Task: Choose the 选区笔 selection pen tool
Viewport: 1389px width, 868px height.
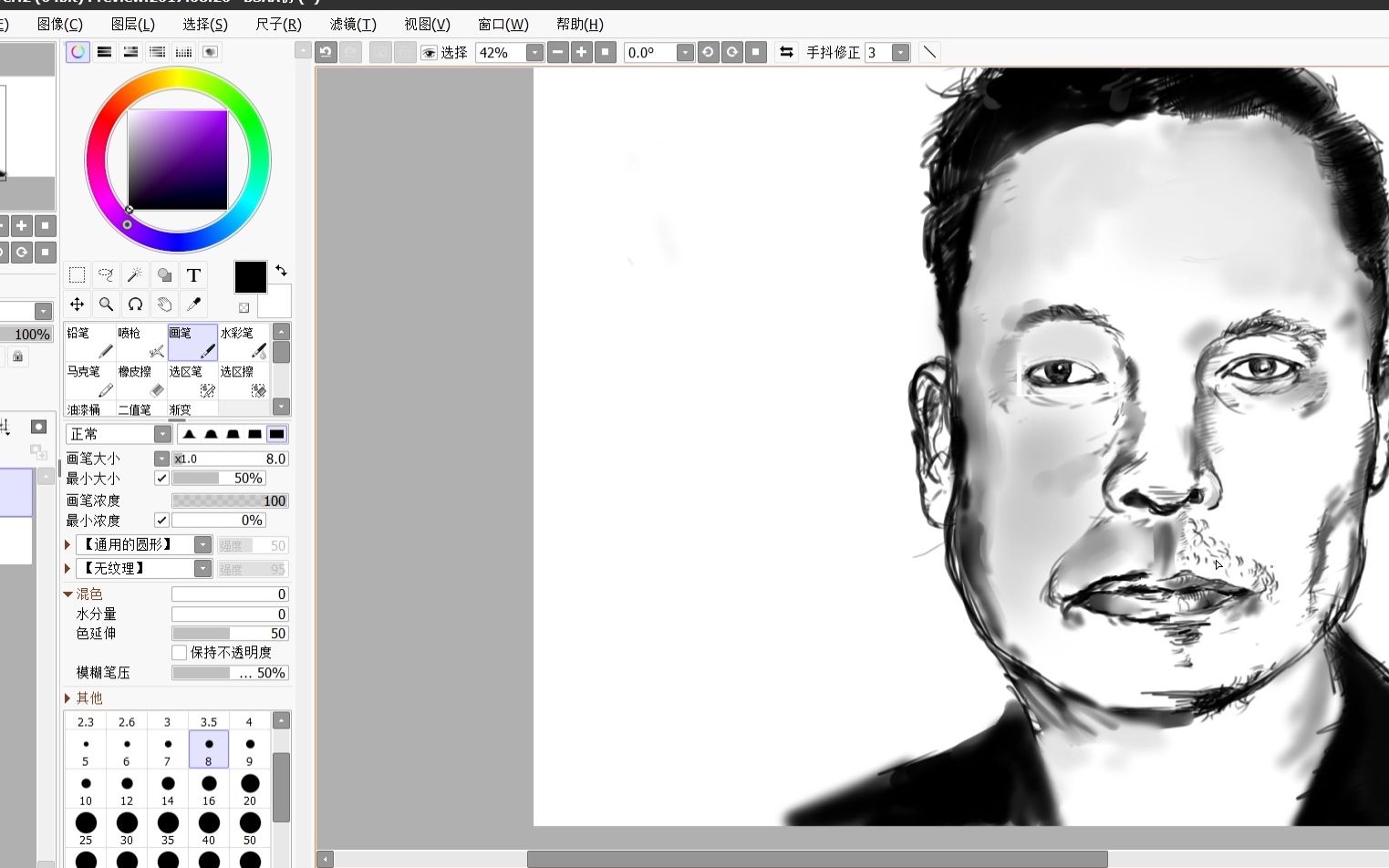Action: coord(192,381)
